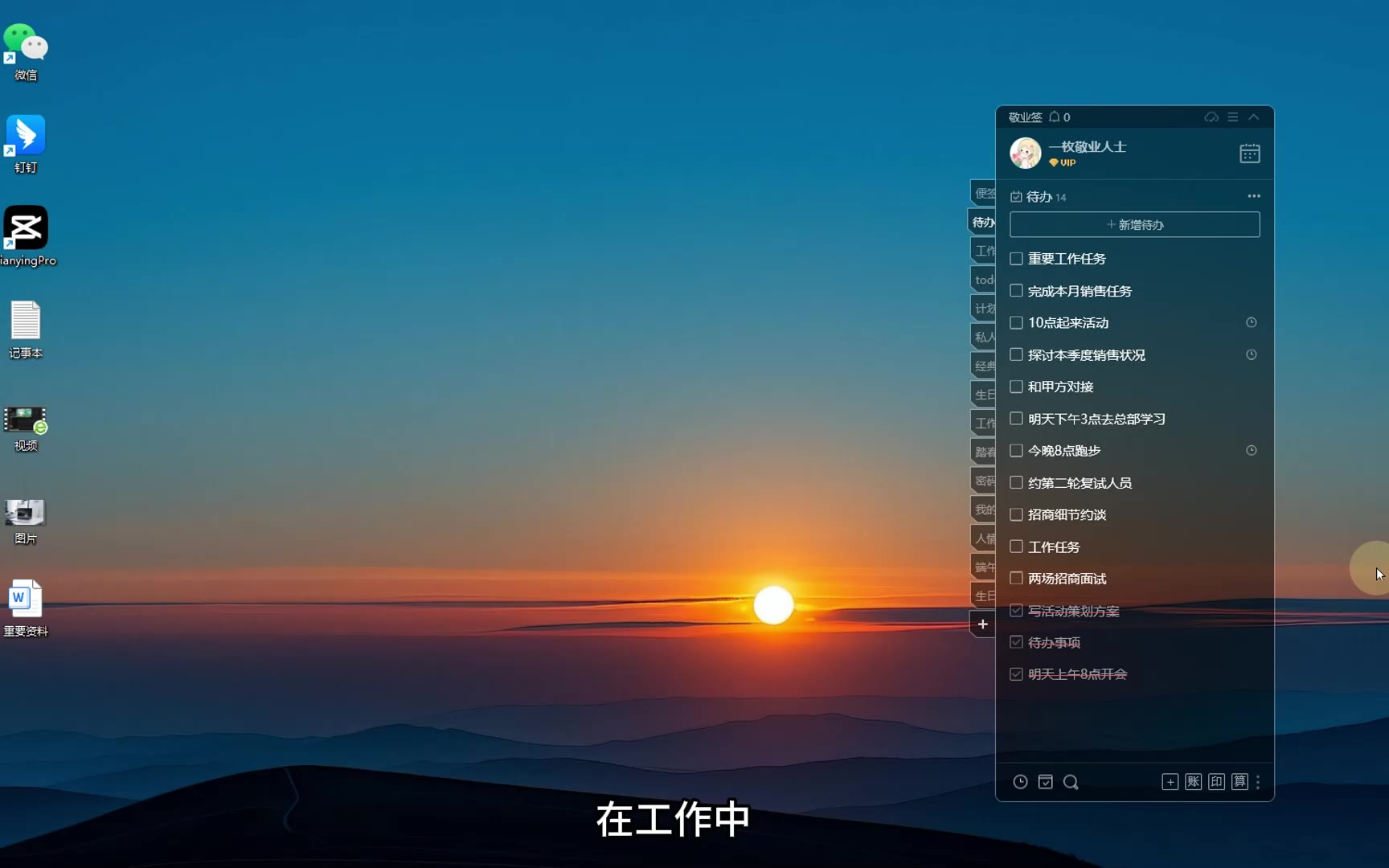Open the 端午 side tab
Screen dimensions: 1389x868
pyautogui.click(x=983, y=567)
